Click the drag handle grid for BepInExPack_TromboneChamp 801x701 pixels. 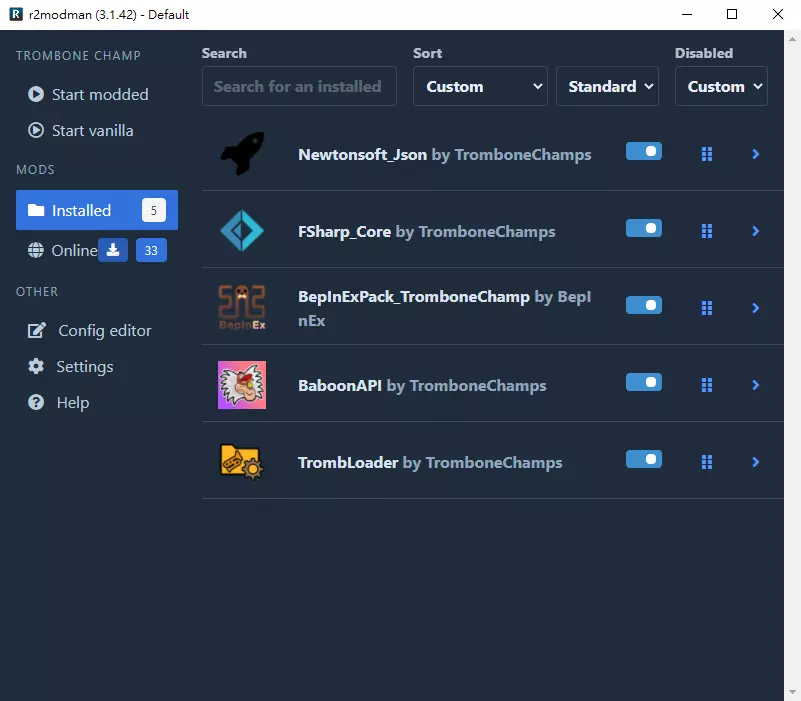coord(706,308)
